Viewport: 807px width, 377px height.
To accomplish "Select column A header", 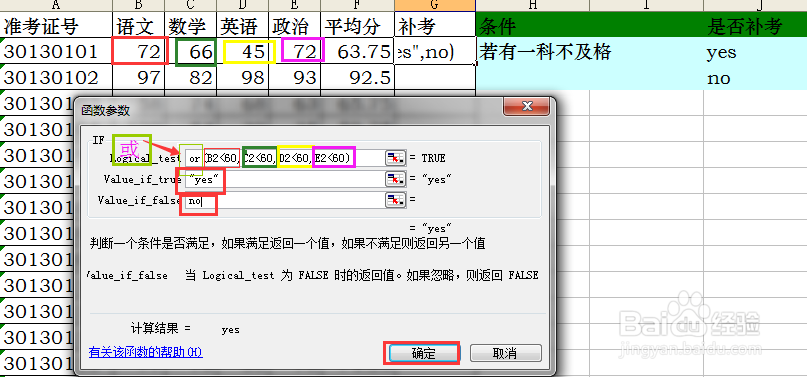I will tap(56, 5).
